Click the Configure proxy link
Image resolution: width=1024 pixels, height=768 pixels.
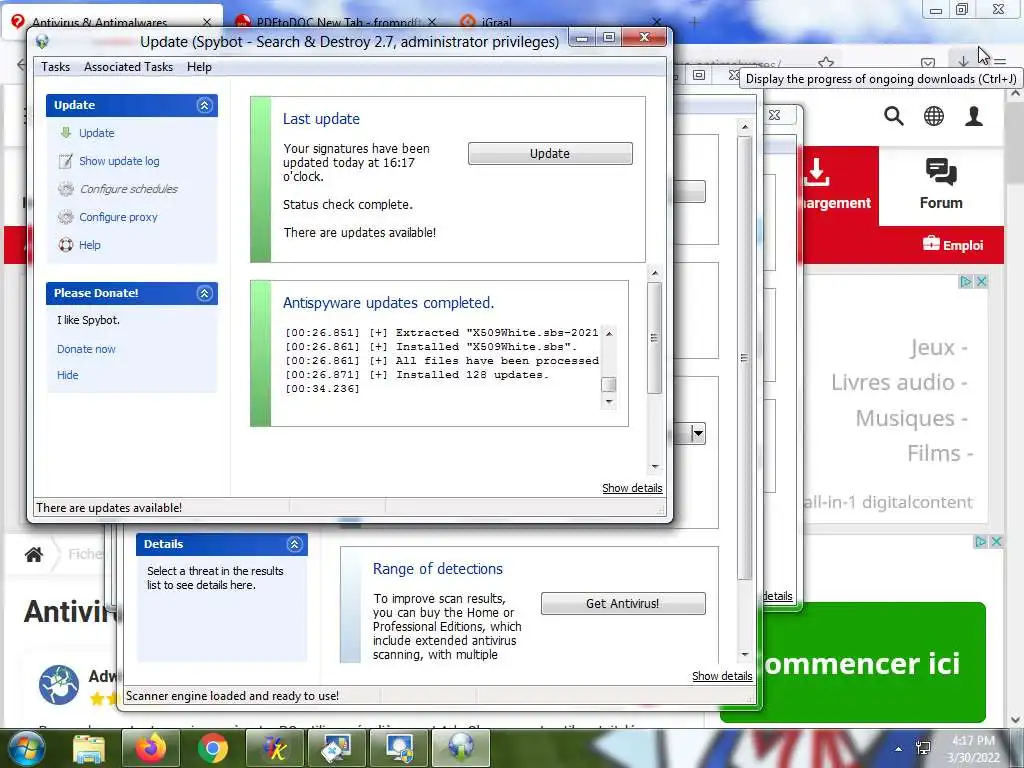click(x=118, y=217)
